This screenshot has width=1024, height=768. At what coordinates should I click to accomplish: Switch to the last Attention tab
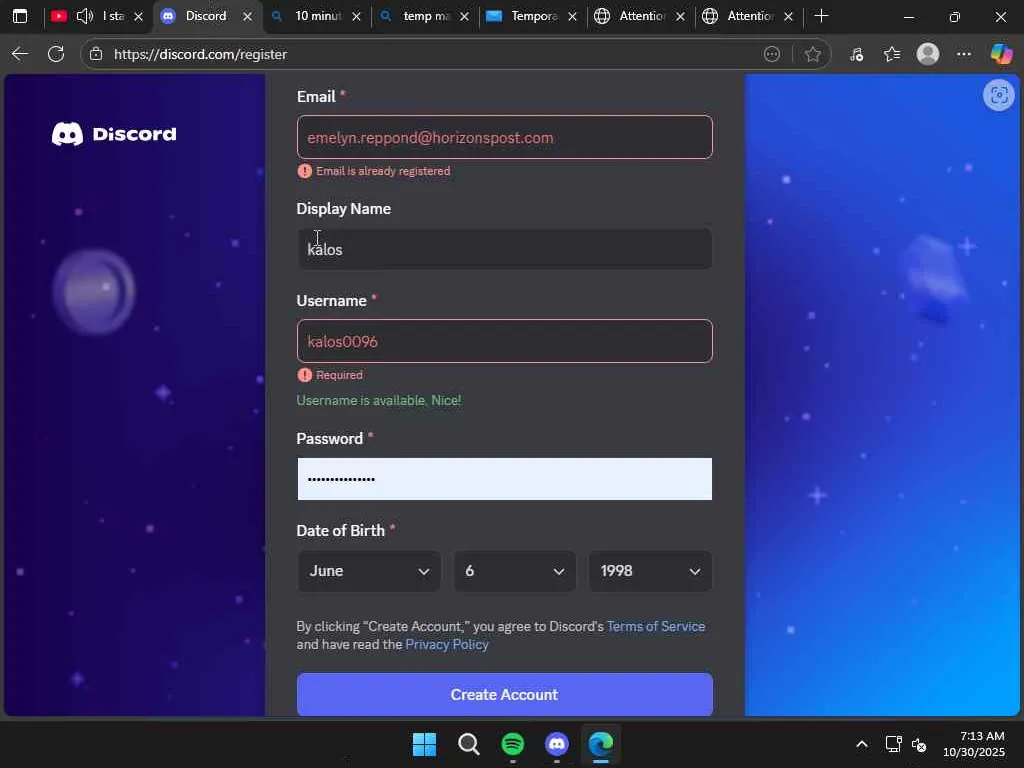pos(750,16)
